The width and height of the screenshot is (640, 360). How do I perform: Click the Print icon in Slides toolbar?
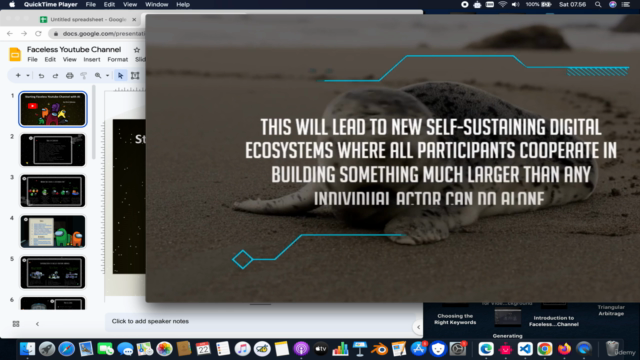(69, 76)
